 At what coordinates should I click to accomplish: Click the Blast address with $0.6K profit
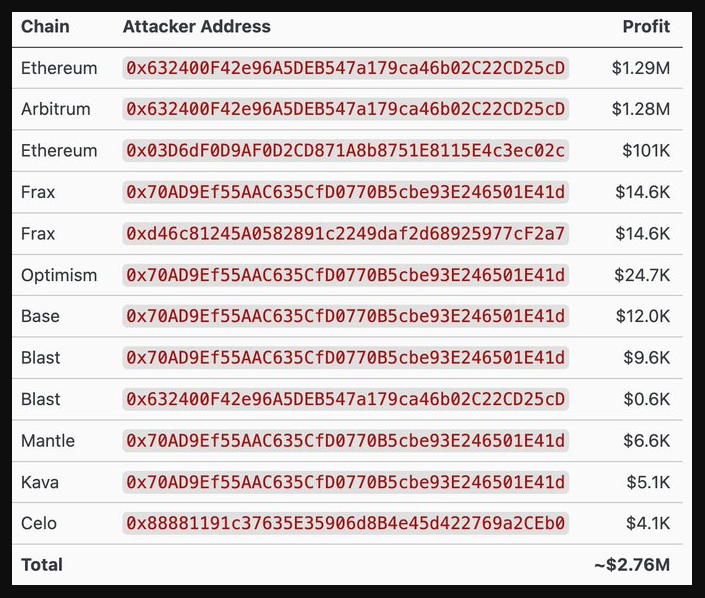click(345, 399)
